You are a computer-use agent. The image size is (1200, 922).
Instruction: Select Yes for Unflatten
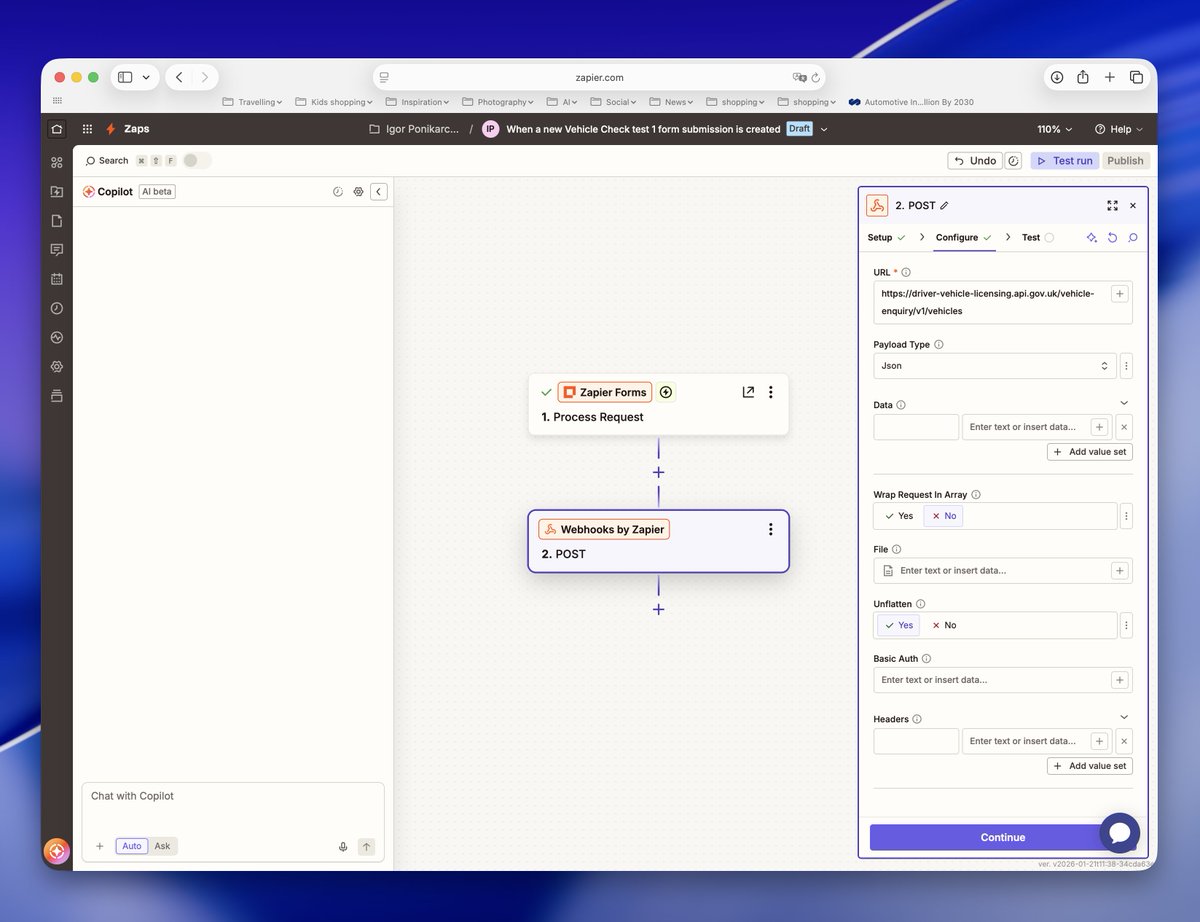pos(899,625)
